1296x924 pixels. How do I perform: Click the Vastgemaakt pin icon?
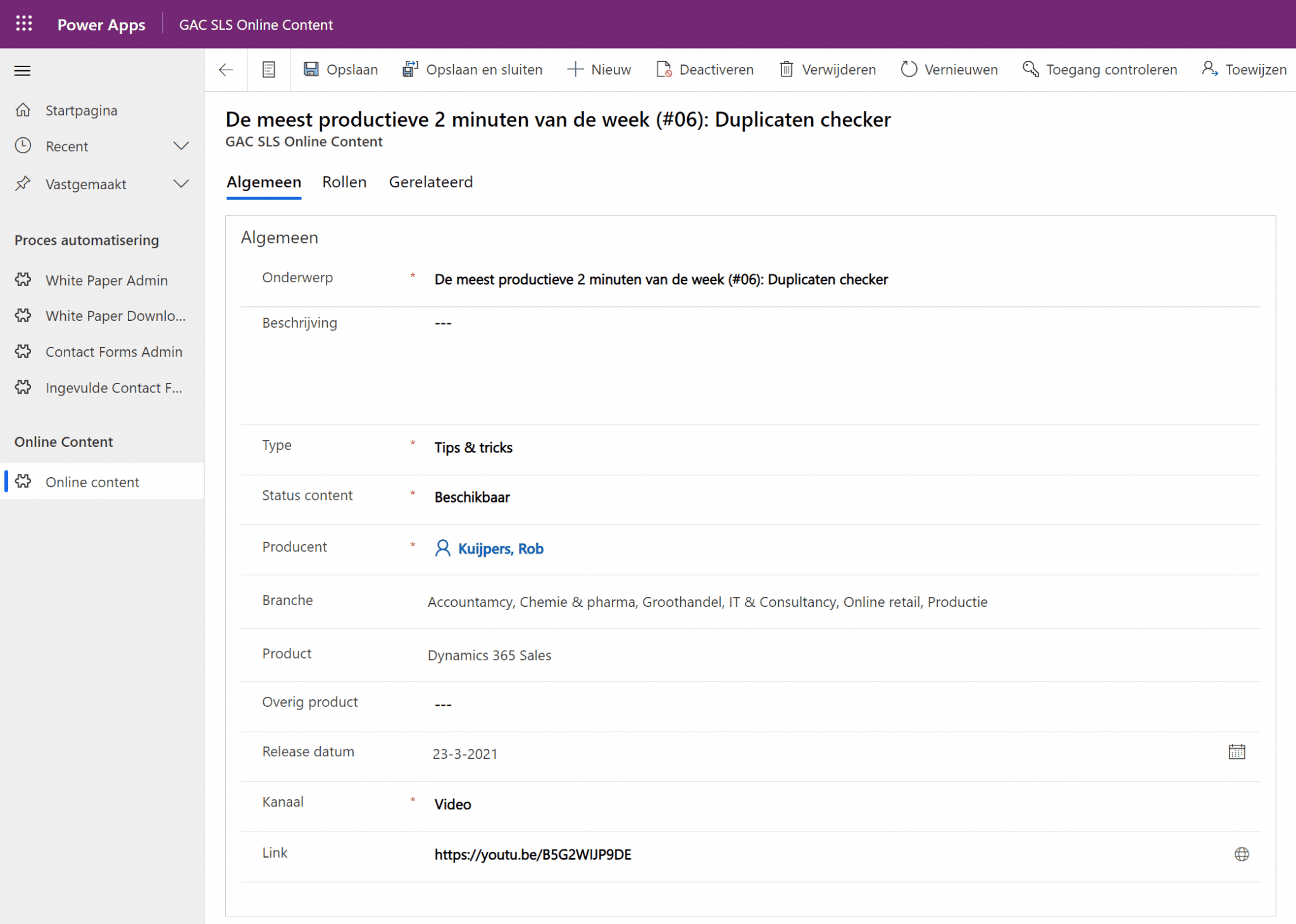click(x=23, y=184)
